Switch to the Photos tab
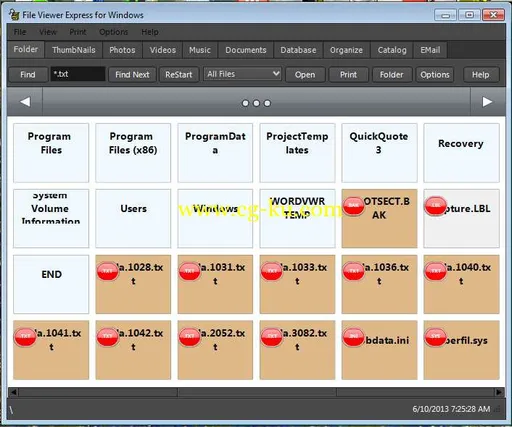 click(122, 50)
